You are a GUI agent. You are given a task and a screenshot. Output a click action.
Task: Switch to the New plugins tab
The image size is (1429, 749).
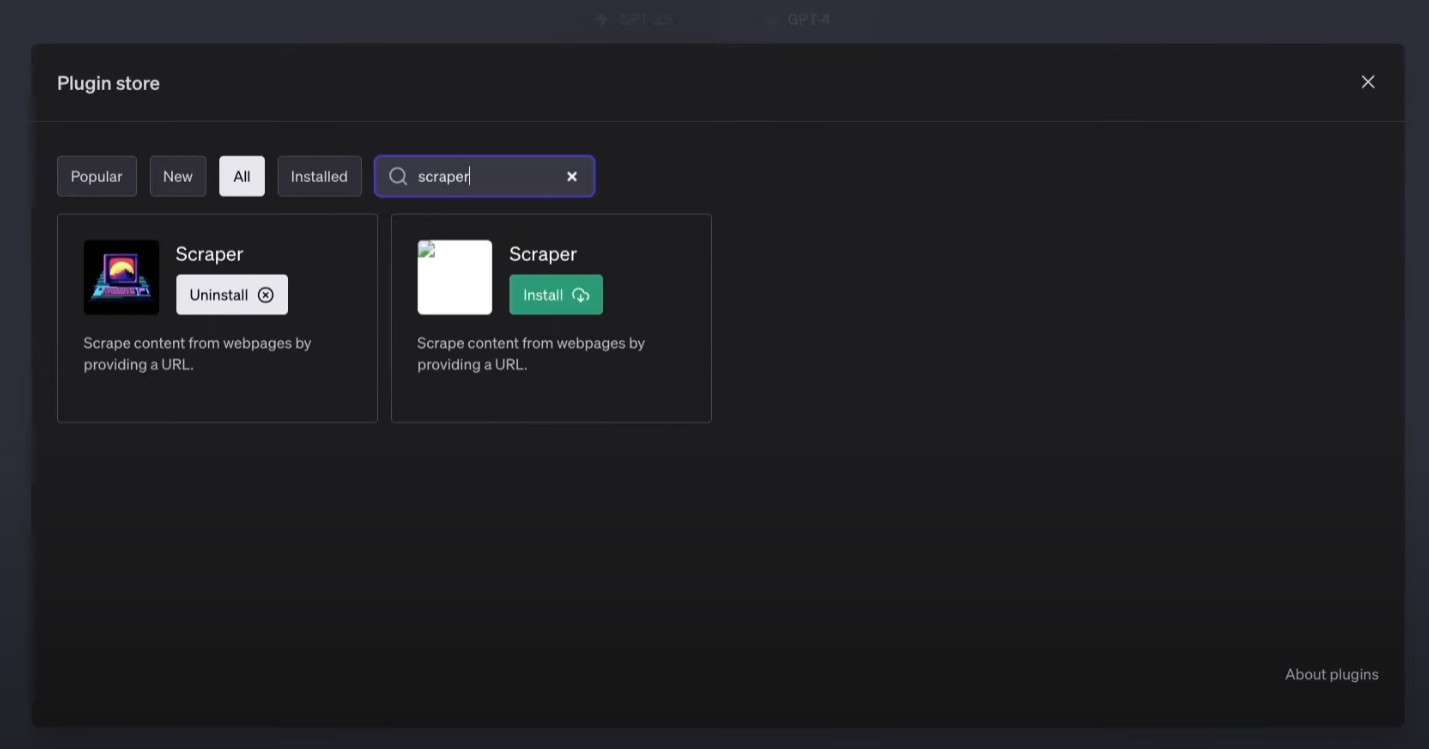pos(178,176)
